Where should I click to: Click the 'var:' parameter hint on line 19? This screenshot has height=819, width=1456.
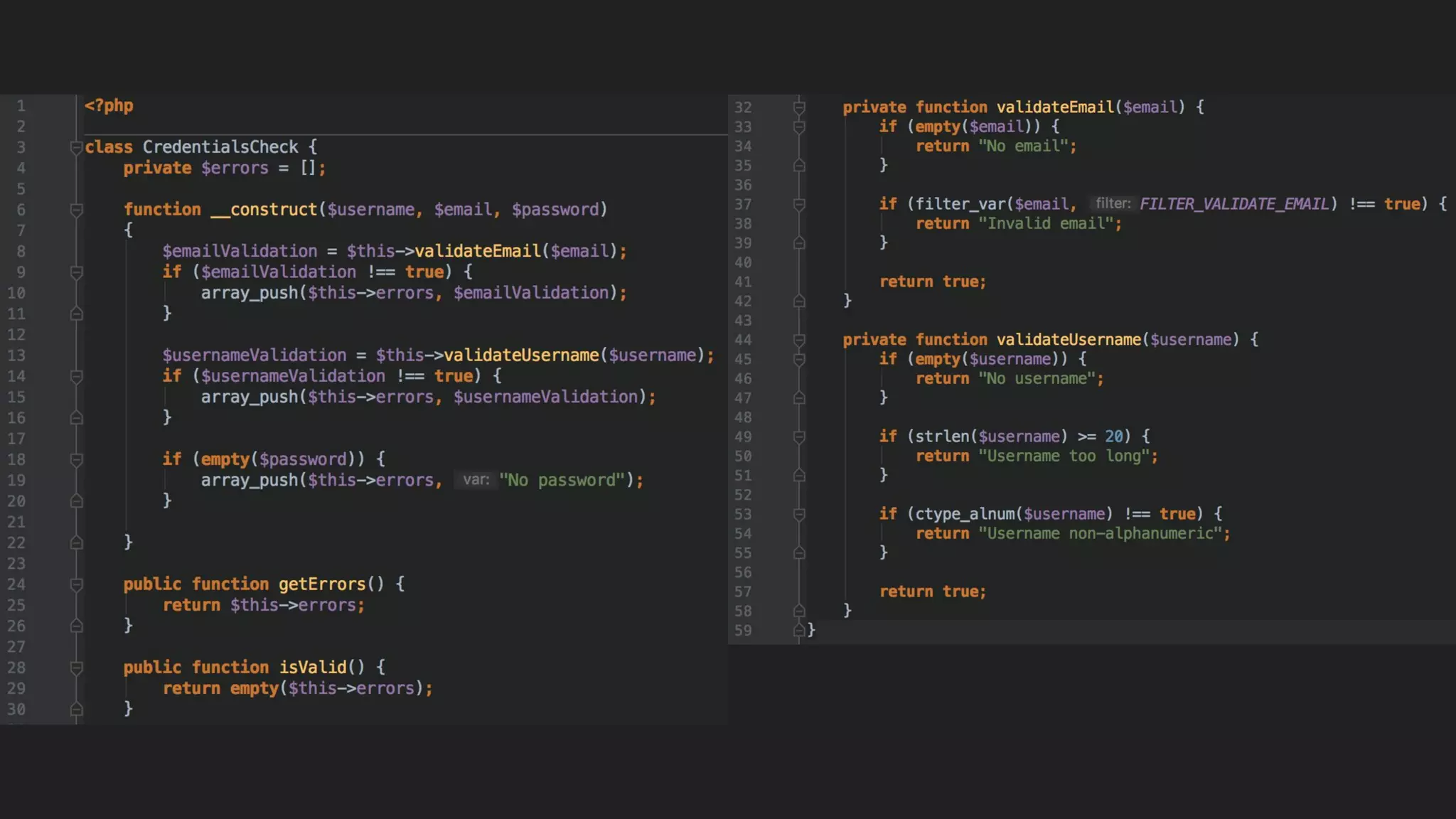476,480
